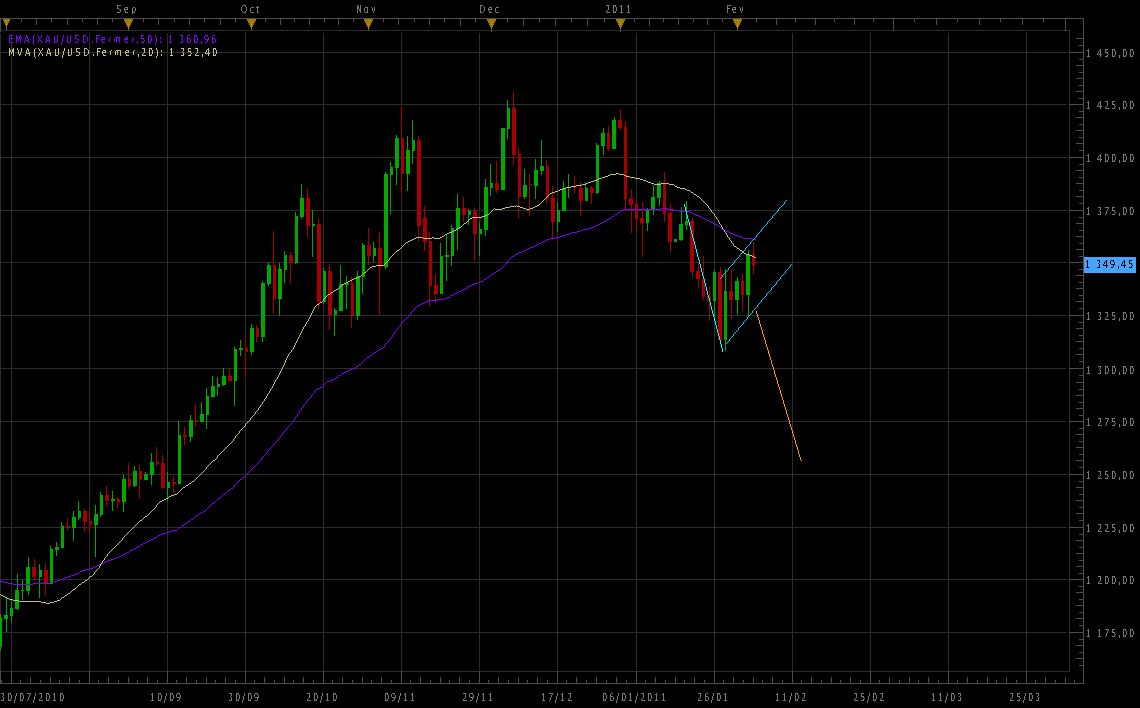This screenshot has width=1140, height=708.
Task: Click the 09/11 date axis label
Action: 400,697
